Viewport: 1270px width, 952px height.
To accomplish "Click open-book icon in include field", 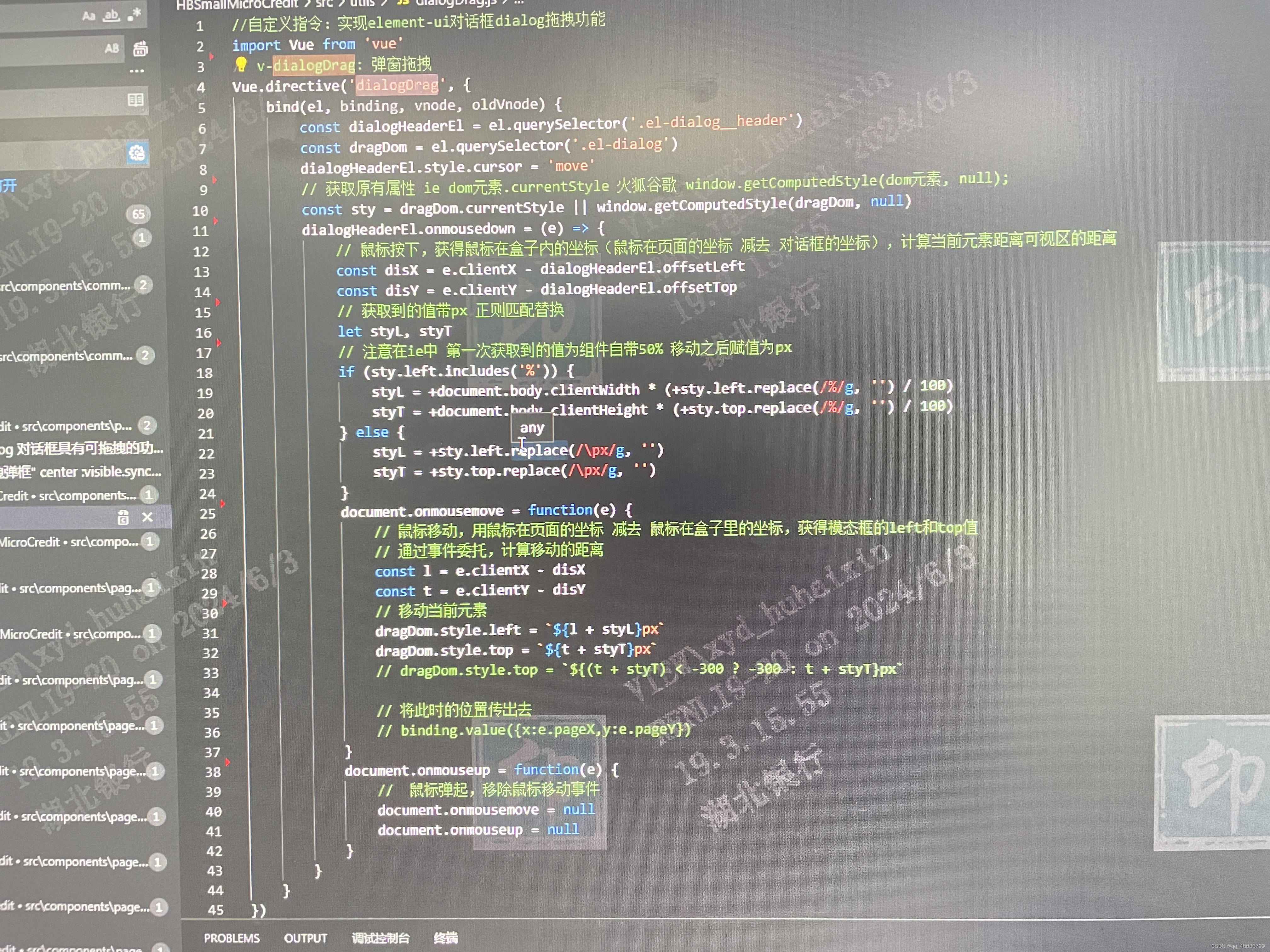I will click(x=135, y=100).
